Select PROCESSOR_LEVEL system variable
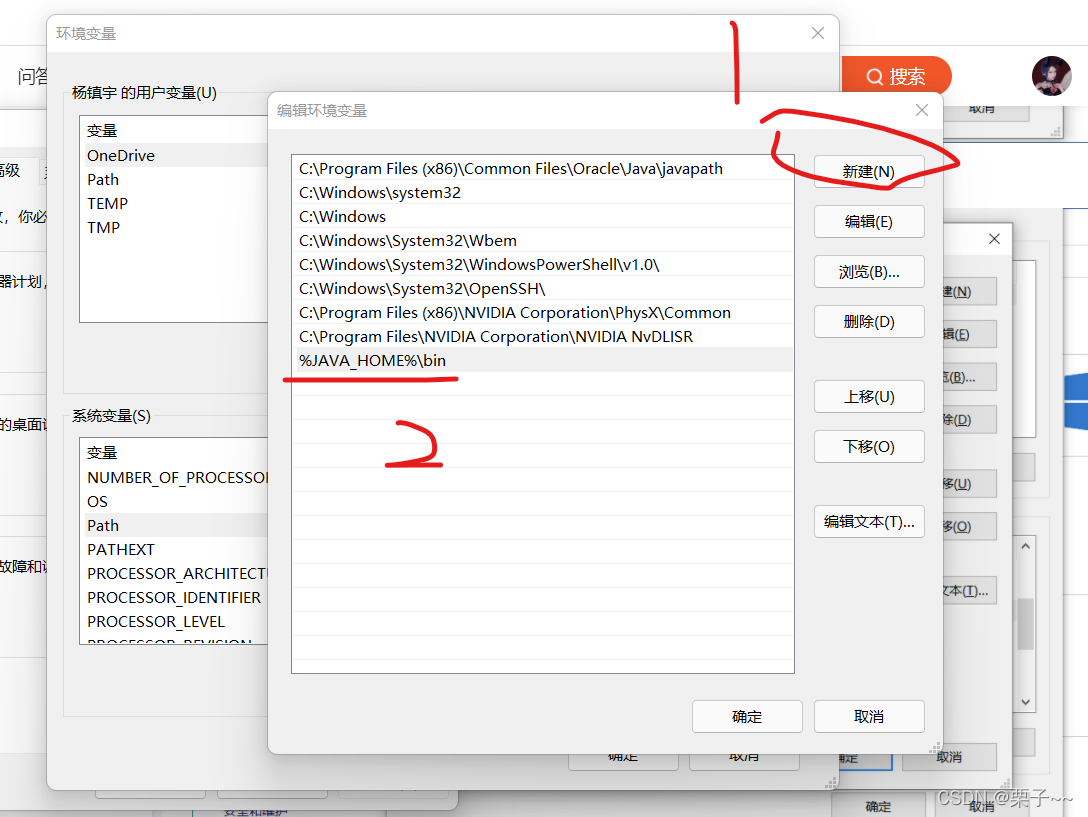Viewport: 1088px width, 817px height. coord(175,621)
